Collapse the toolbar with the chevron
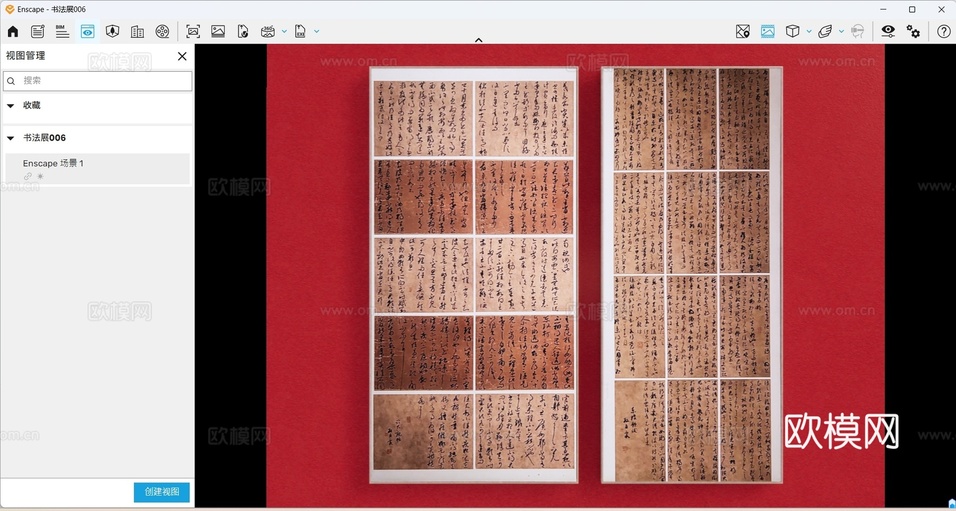The width and height of the screenshot is (956, 511). 479,40
